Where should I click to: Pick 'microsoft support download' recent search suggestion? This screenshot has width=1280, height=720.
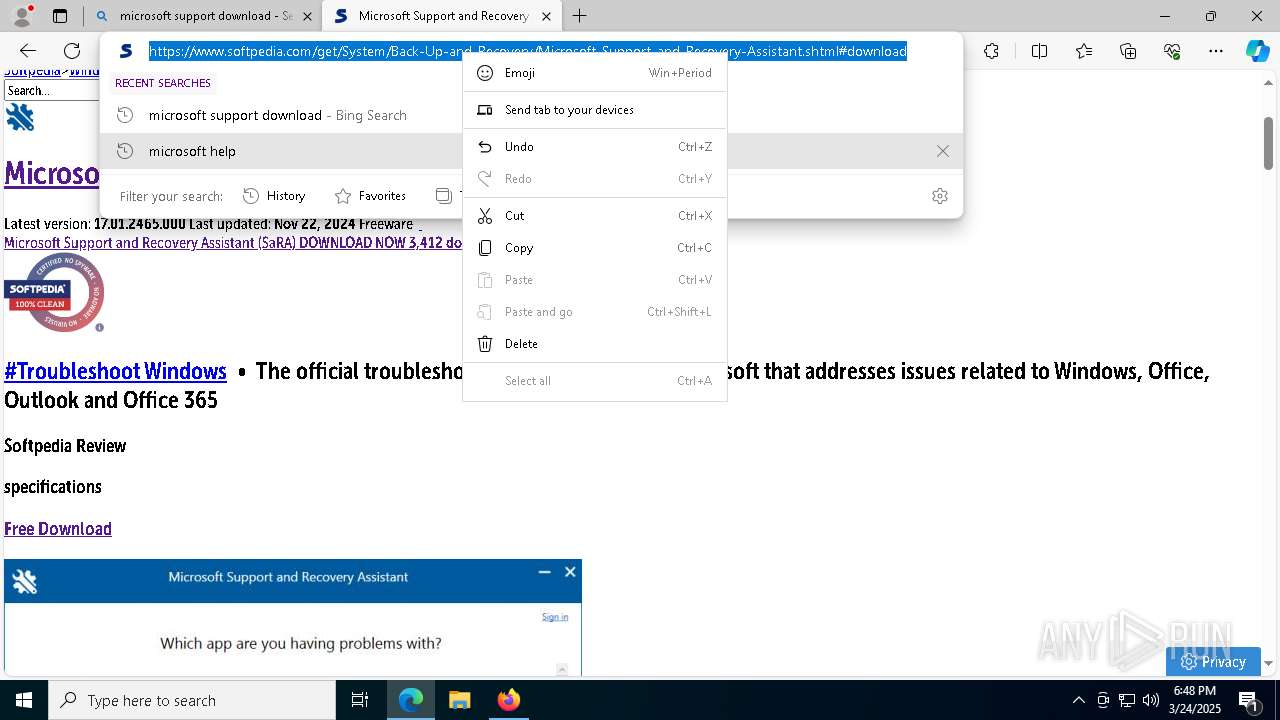point(281,115)
